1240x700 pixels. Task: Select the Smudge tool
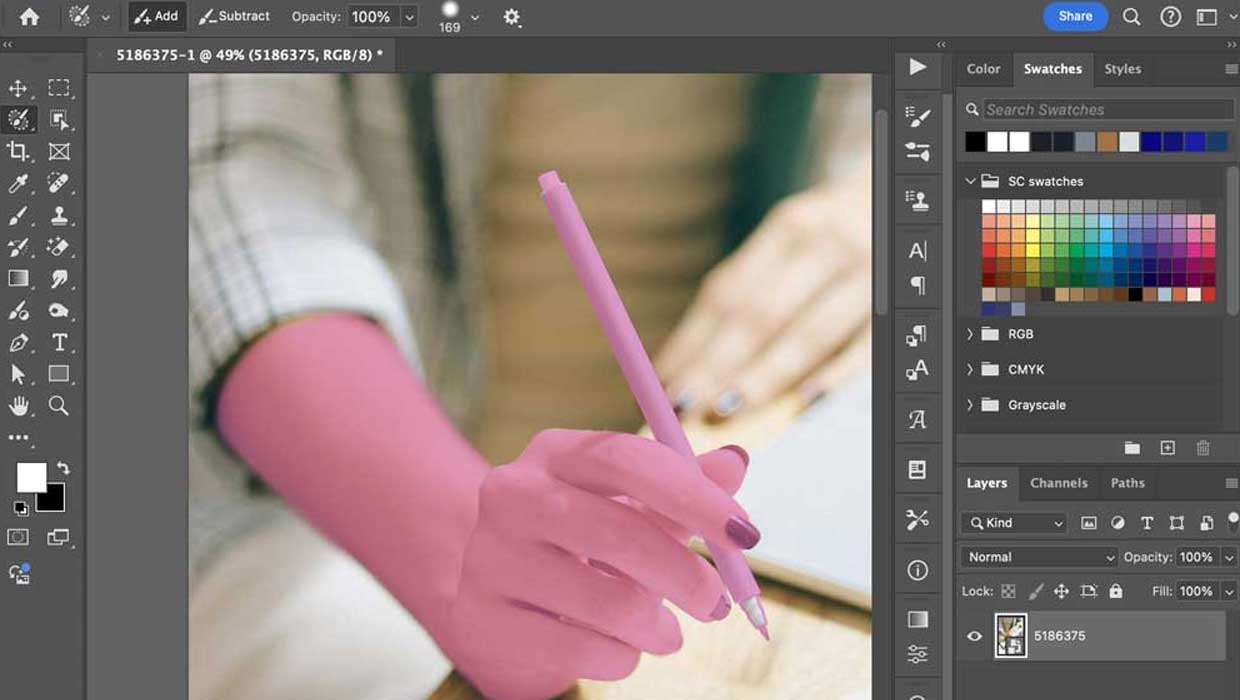click(x=59, y=279)
